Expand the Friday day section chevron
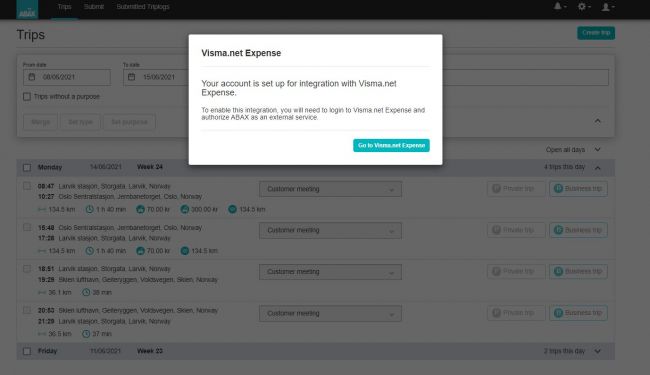 (x=598, y=351)
